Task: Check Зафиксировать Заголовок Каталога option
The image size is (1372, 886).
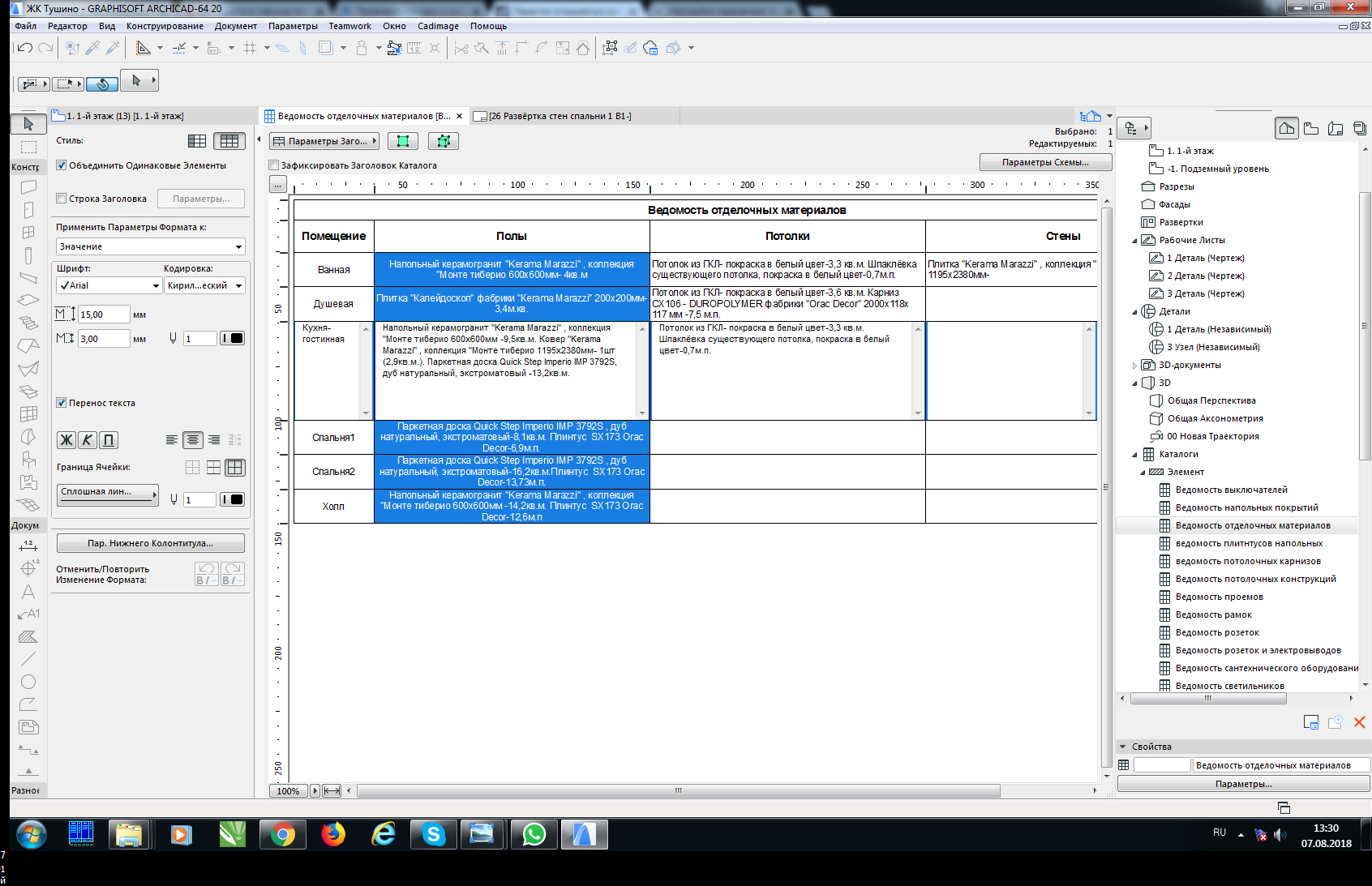Action: pos(274,165)
